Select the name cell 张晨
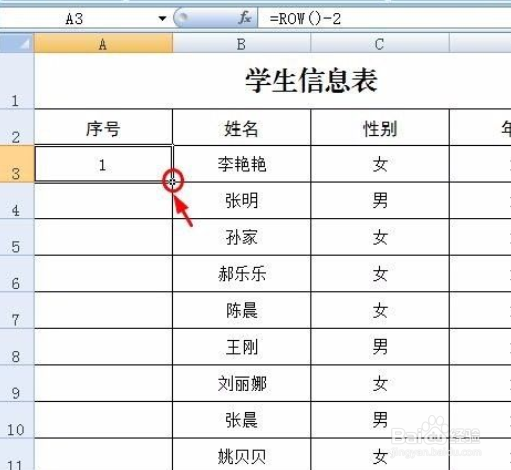Image resolution: width=511 pixels, height=470 pixels. pyautogui.click(x=242, y=420)
